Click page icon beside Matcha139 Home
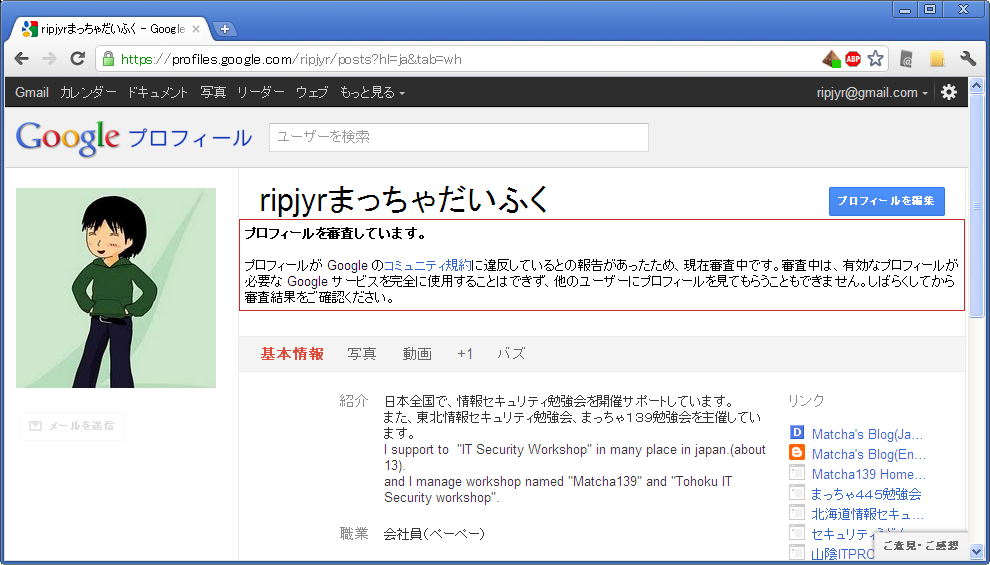Image resolution: width=990 pixels, height=565 pixels. click(797, 473)
